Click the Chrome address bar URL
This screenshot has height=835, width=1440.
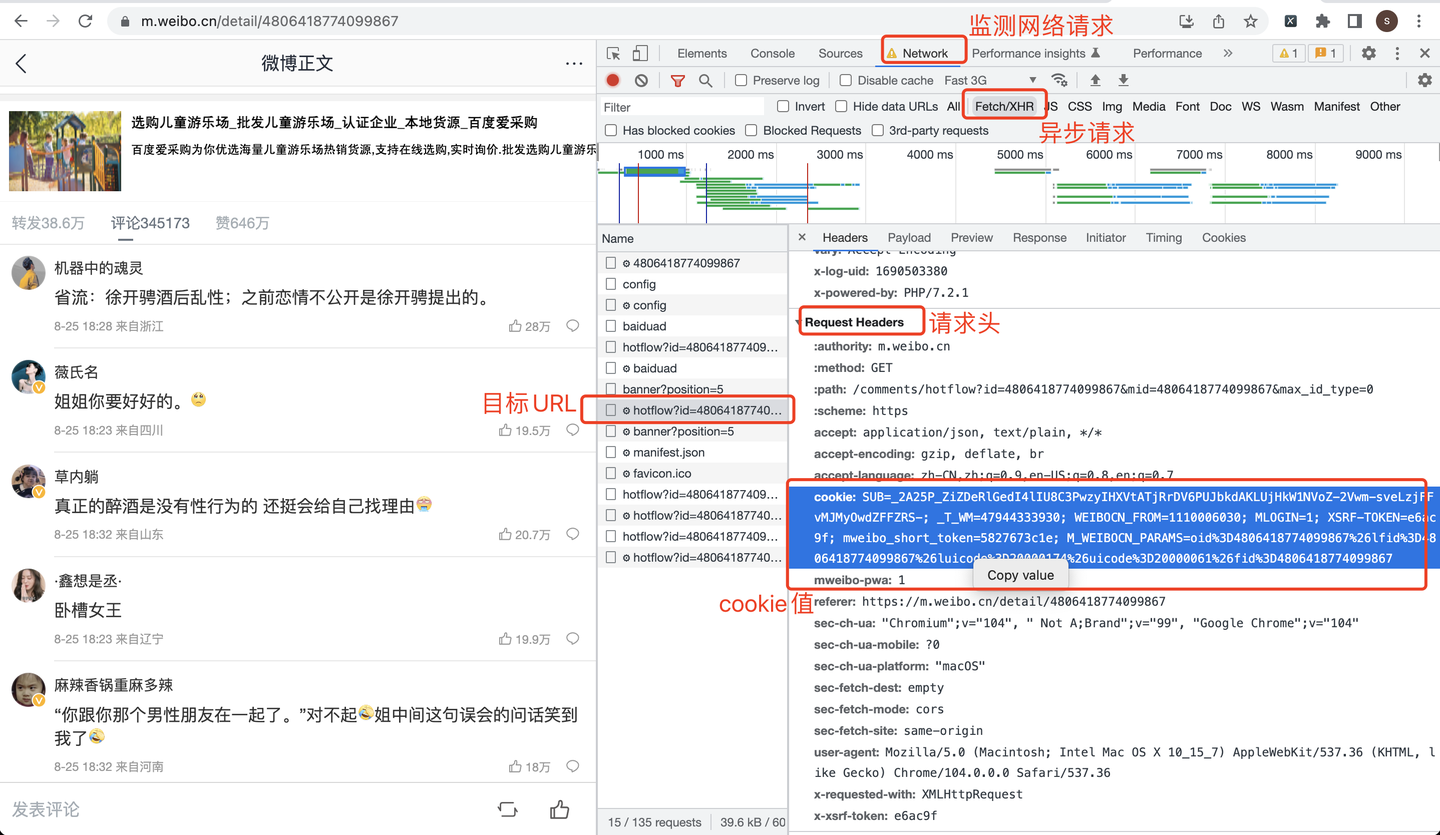[269, 21]
